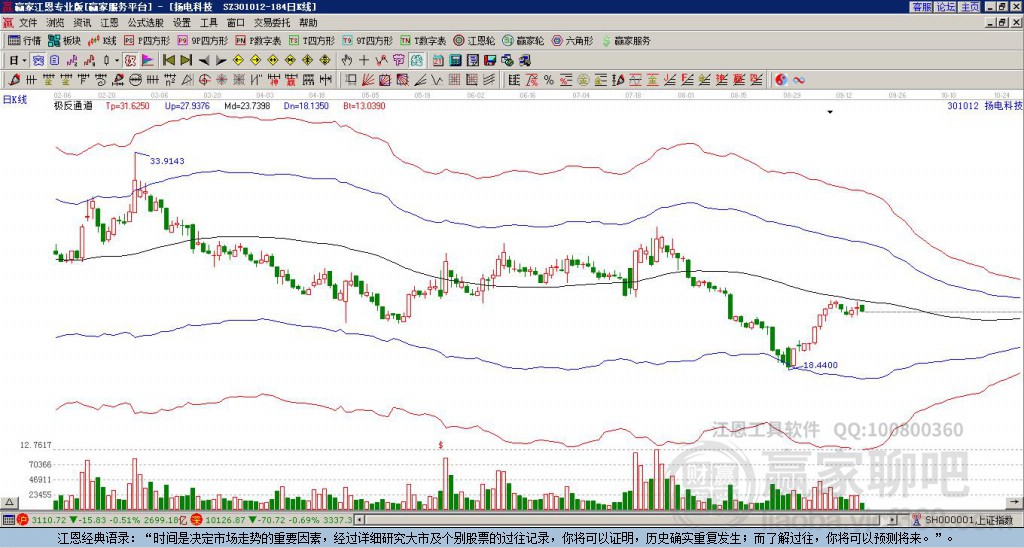The height and width of the screenshot is (548, 1024).
Task: Open the 板块 sectors view
Action: coord(64,40)
